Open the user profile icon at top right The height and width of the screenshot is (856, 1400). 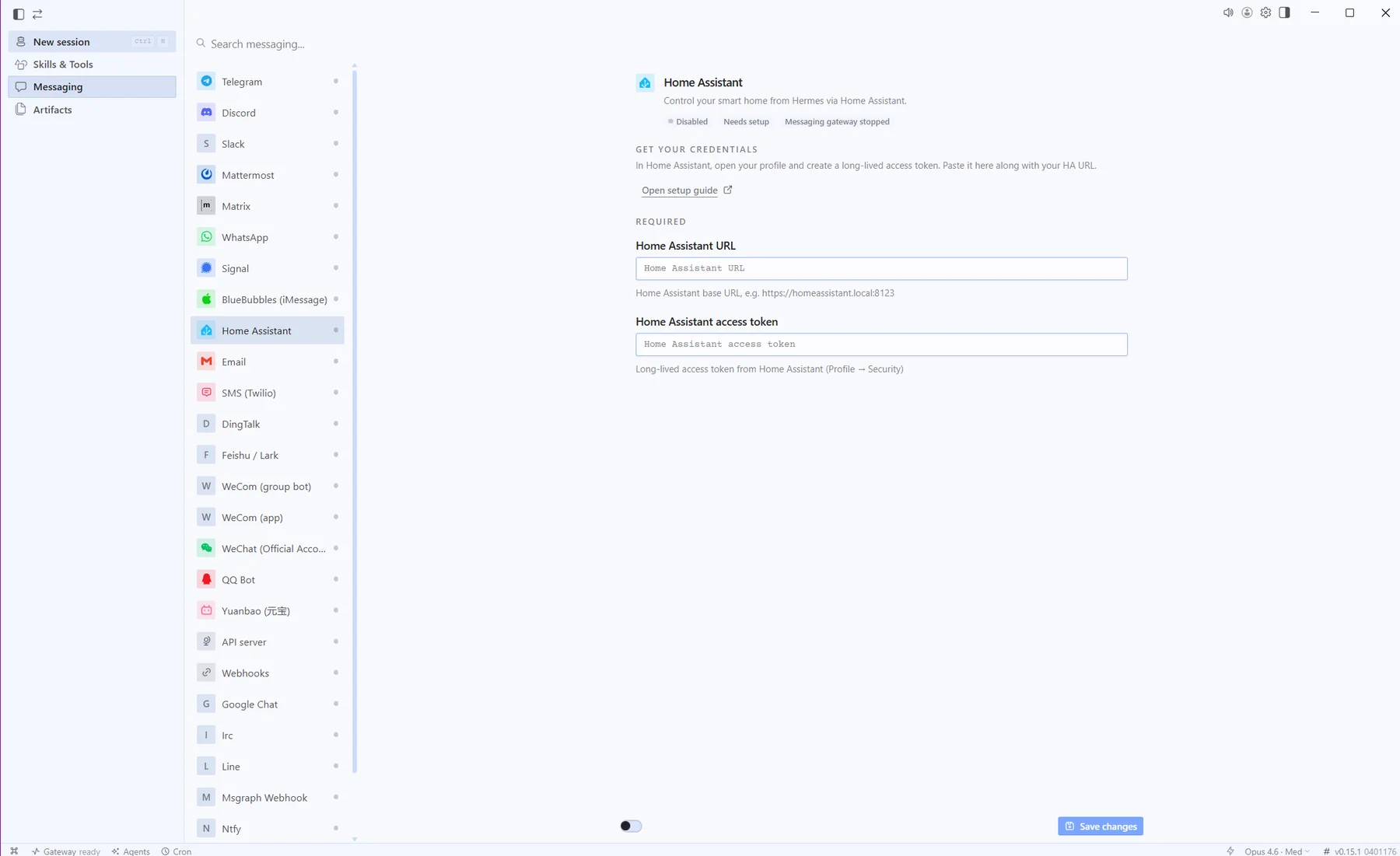pos(1247,12)
